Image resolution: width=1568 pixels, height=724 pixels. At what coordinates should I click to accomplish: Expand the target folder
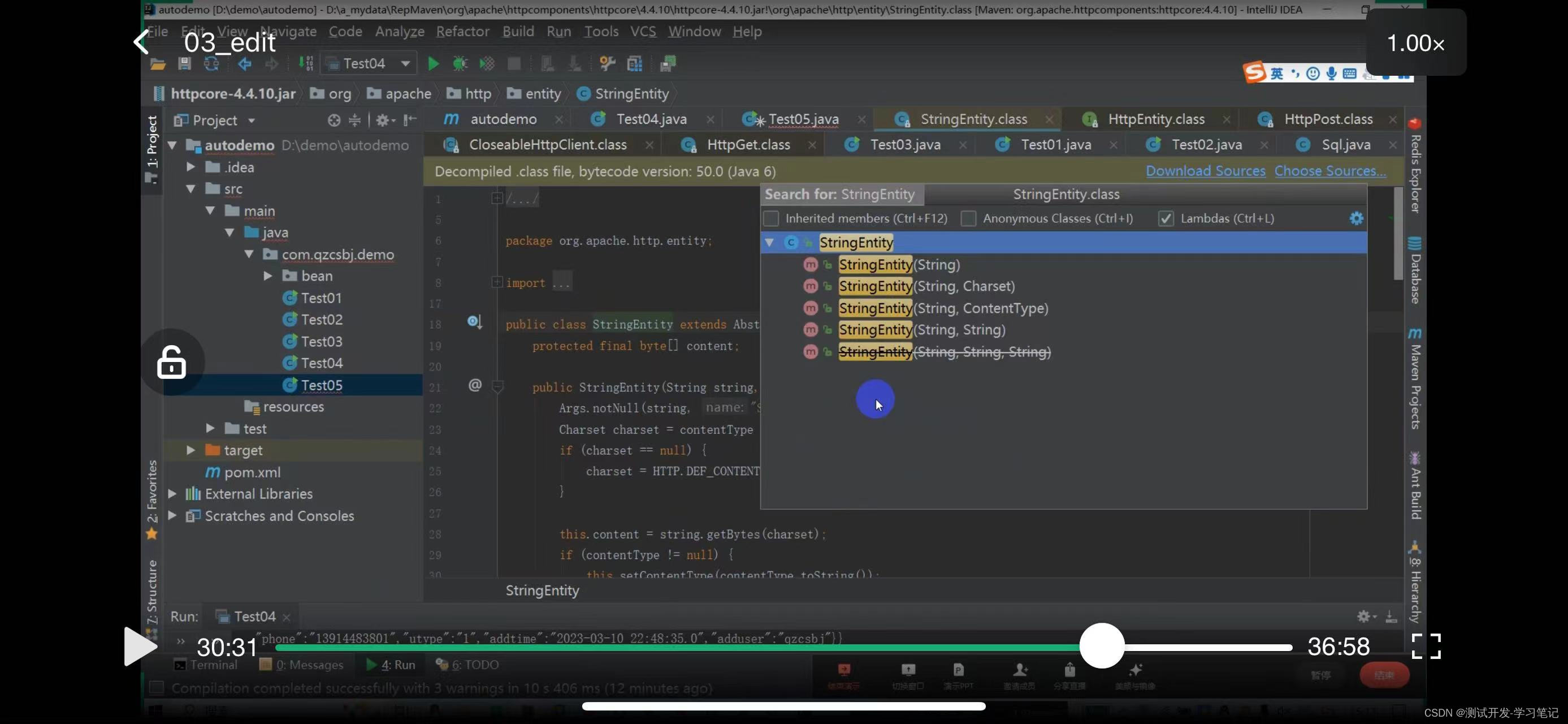point(191,450)
